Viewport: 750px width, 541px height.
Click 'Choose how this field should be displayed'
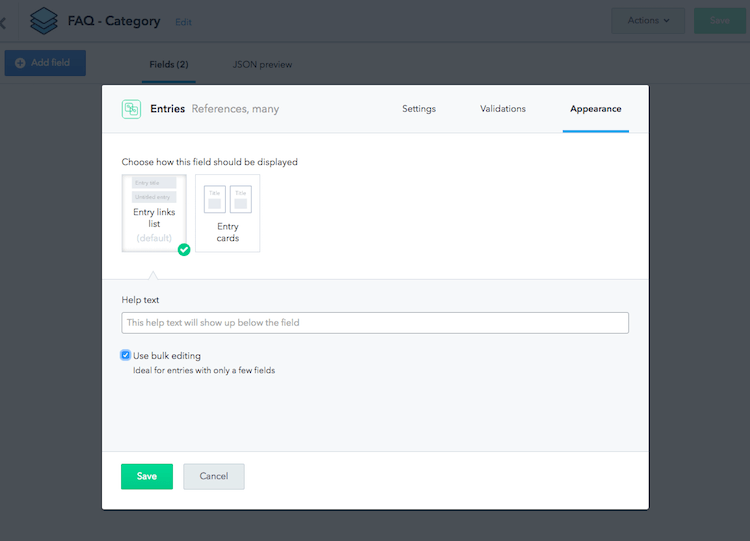click(210, 162)
